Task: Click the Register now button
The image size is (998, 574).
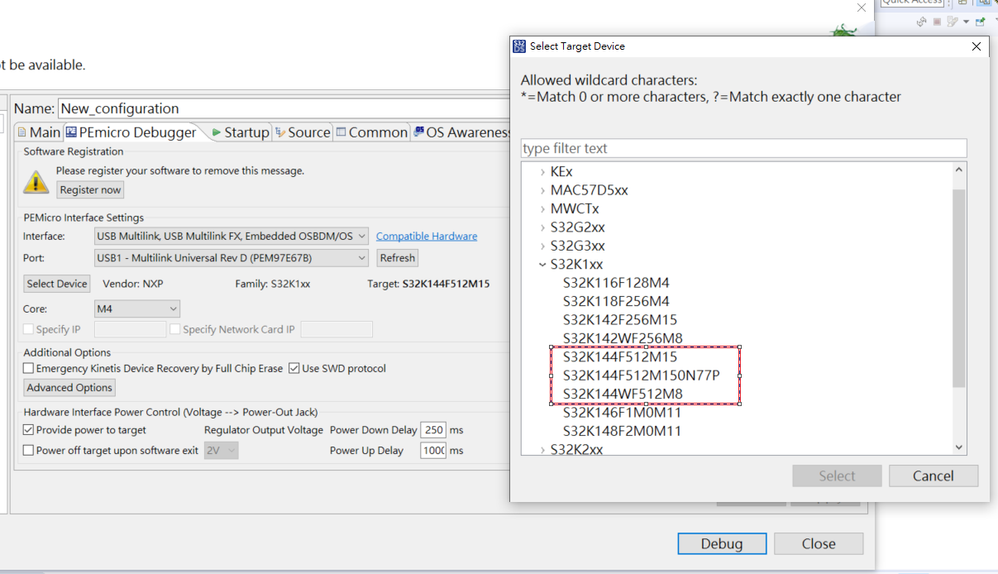Action: click(90, 190)
